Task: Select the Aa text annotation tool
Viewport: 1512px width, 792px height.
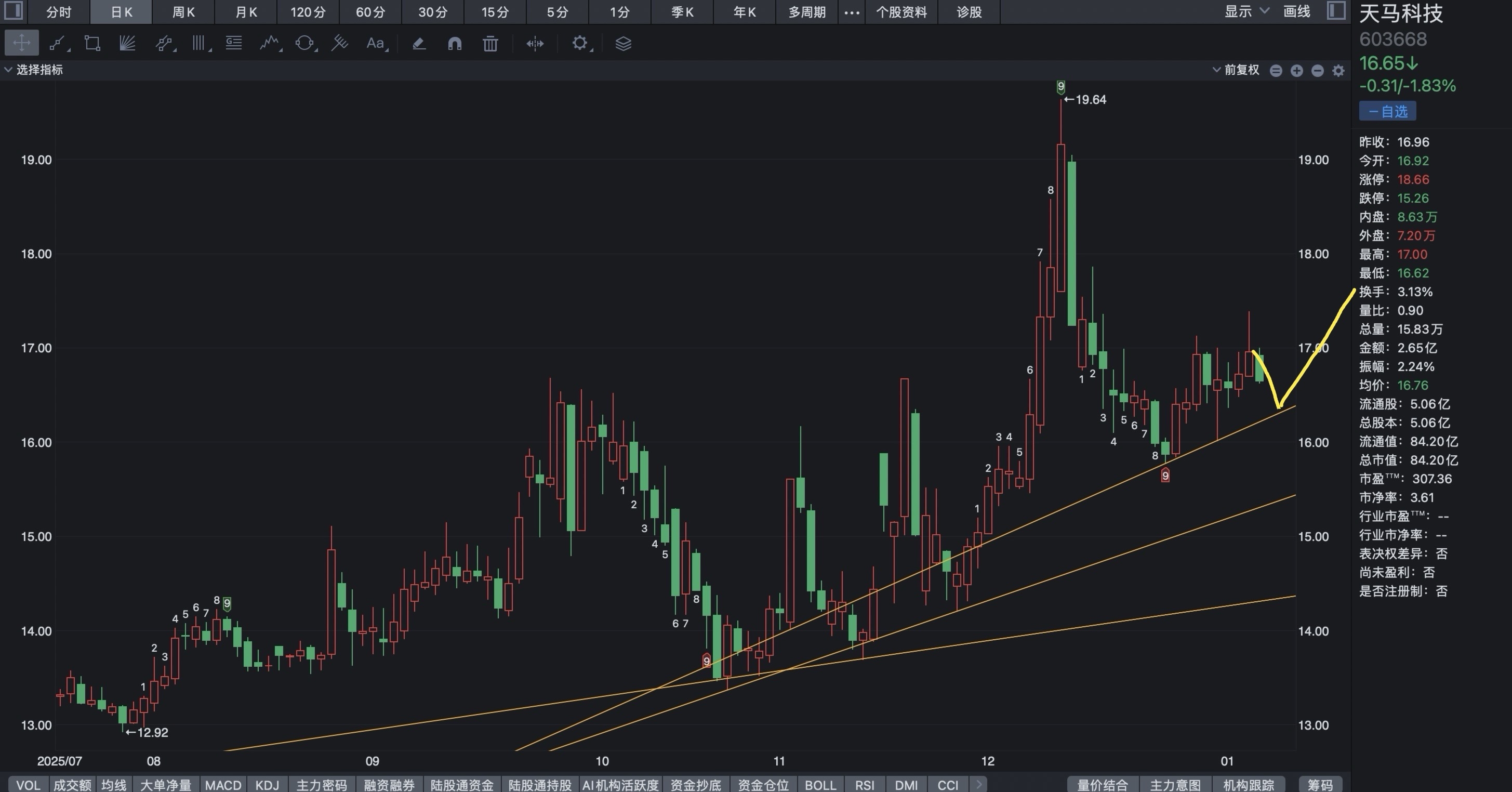Action: tap(375, 44)
